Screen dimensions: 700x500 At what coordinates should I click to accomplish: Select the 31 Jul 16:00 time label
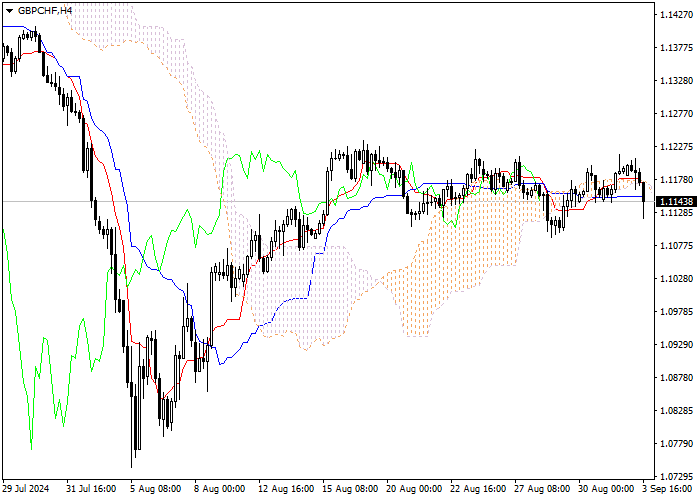click(x=91, y=489)
